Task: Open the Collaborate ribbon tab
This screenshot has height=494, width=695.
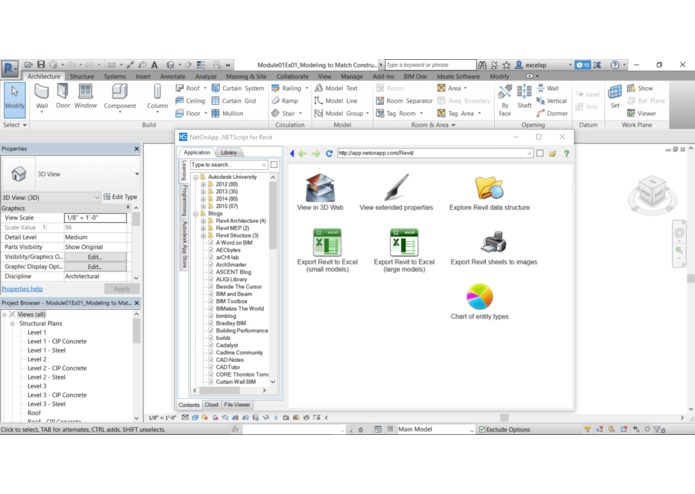Action: coord(293,76)
